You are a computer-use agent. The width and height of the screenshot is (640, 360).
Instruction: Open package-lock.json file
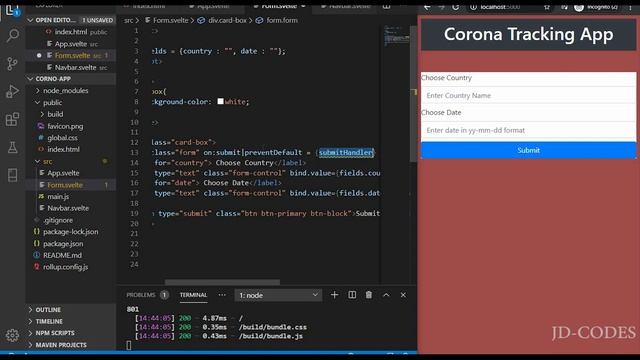[70, 232]
